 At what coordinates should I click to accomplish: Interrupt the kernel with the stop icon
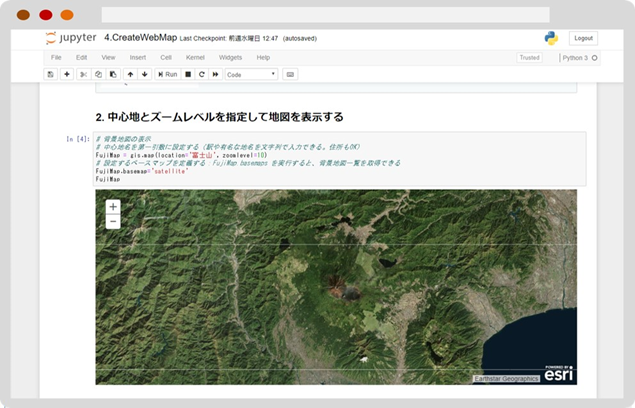[188, 75]
